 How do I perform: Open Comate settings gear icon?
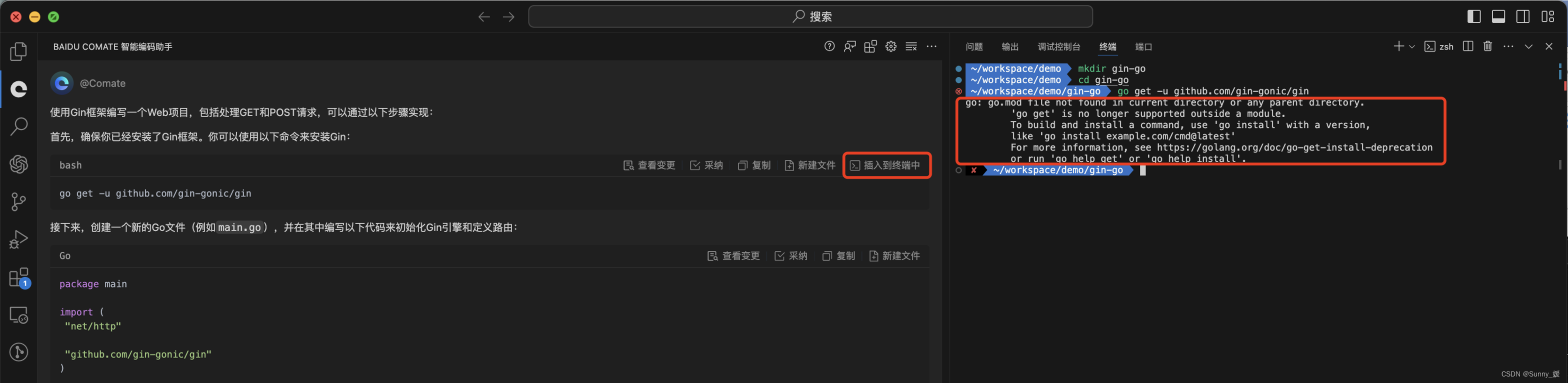tap(890, 46)
